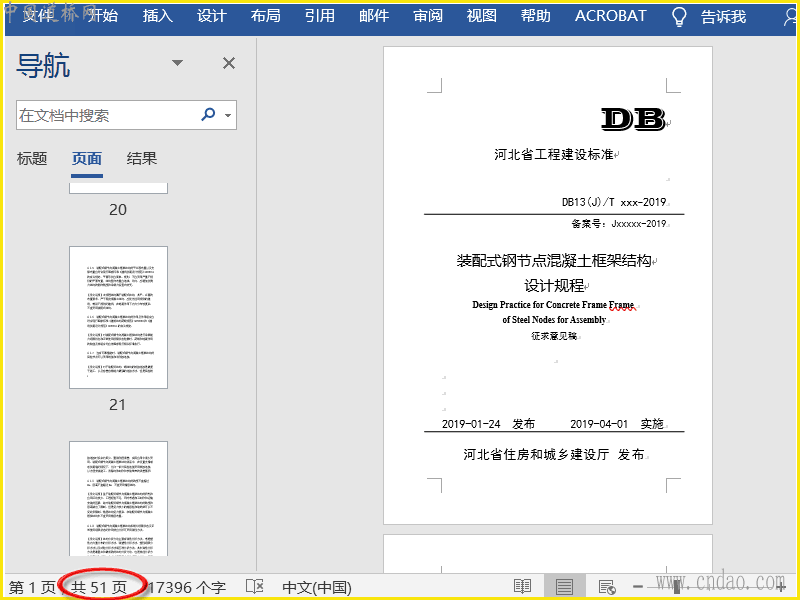Open the 插入 ribbon tab

[x=157, y=16]
